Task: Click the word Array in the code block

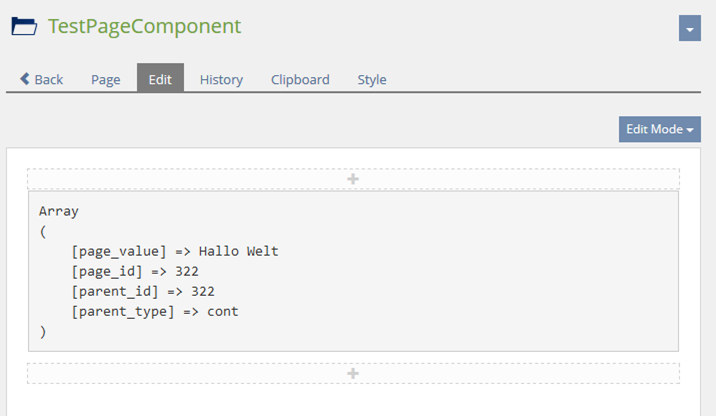Action: 58,211
